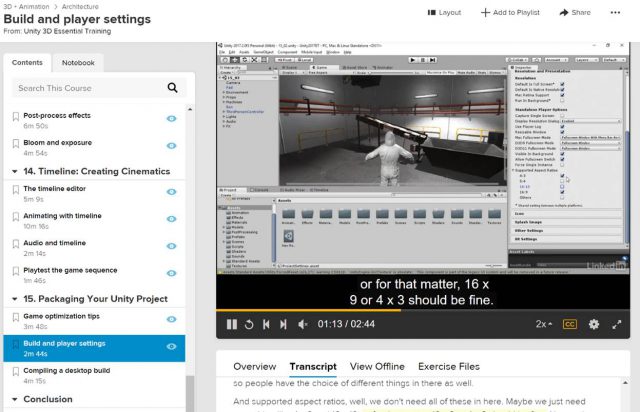Skip to the next video

pyautogui.click(x=283, y=324)
